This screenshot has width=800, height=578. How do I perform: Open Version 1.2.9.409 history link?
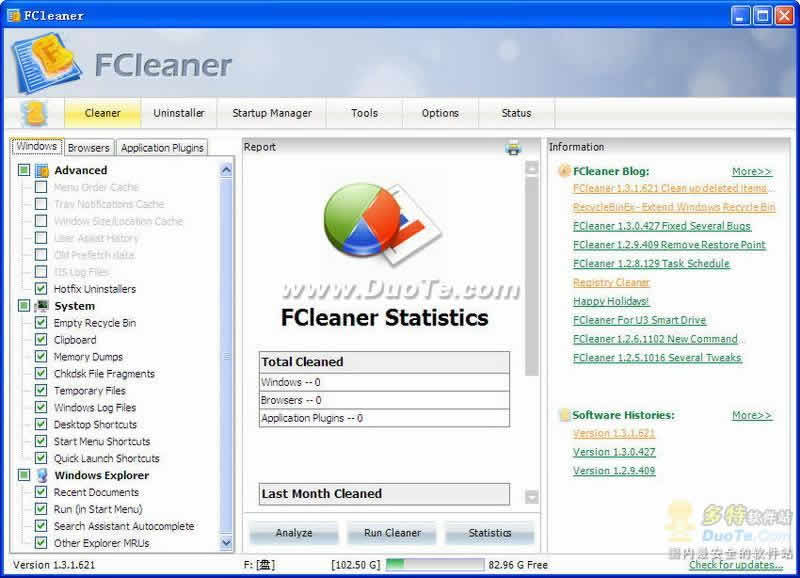point(614,471)
